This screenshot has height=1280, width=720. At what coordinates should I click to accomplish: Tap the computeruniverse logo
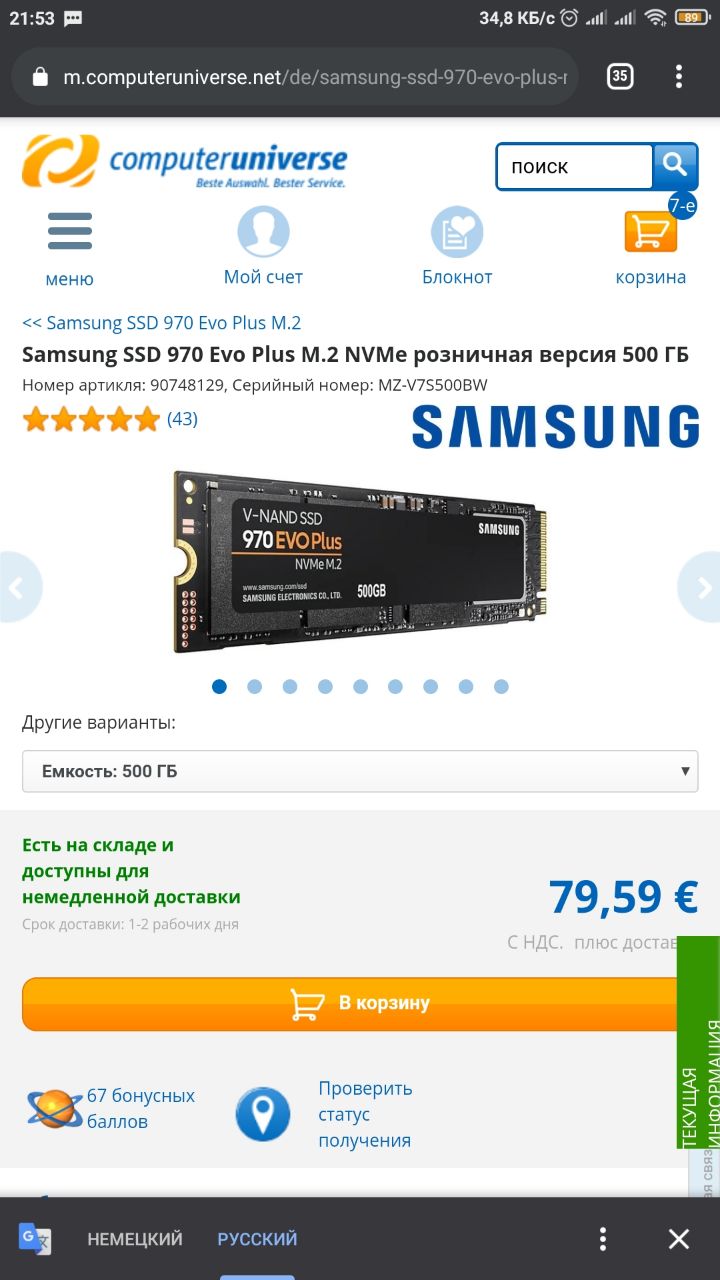tap(185, 161)
